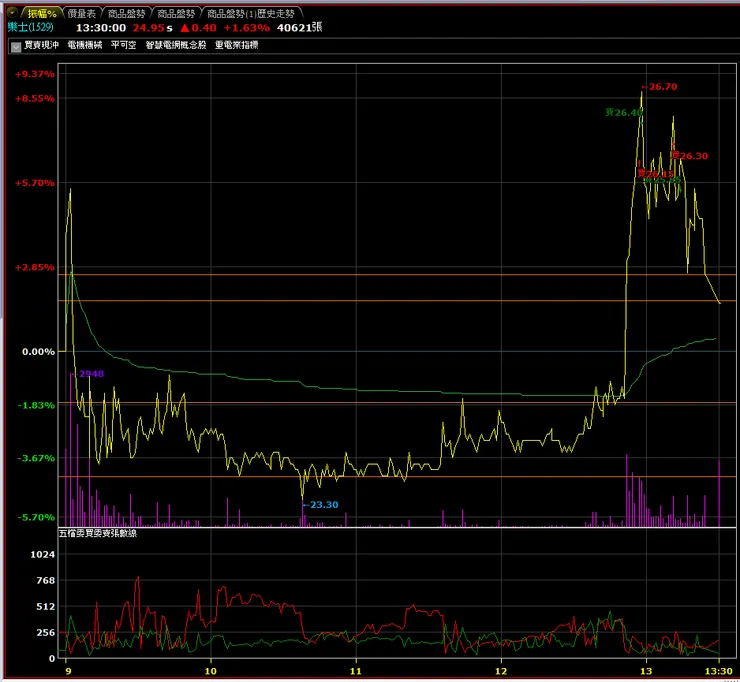The image size is (740, 682).
Task: Click the -3.67% axis label
Action: point(36,458)
